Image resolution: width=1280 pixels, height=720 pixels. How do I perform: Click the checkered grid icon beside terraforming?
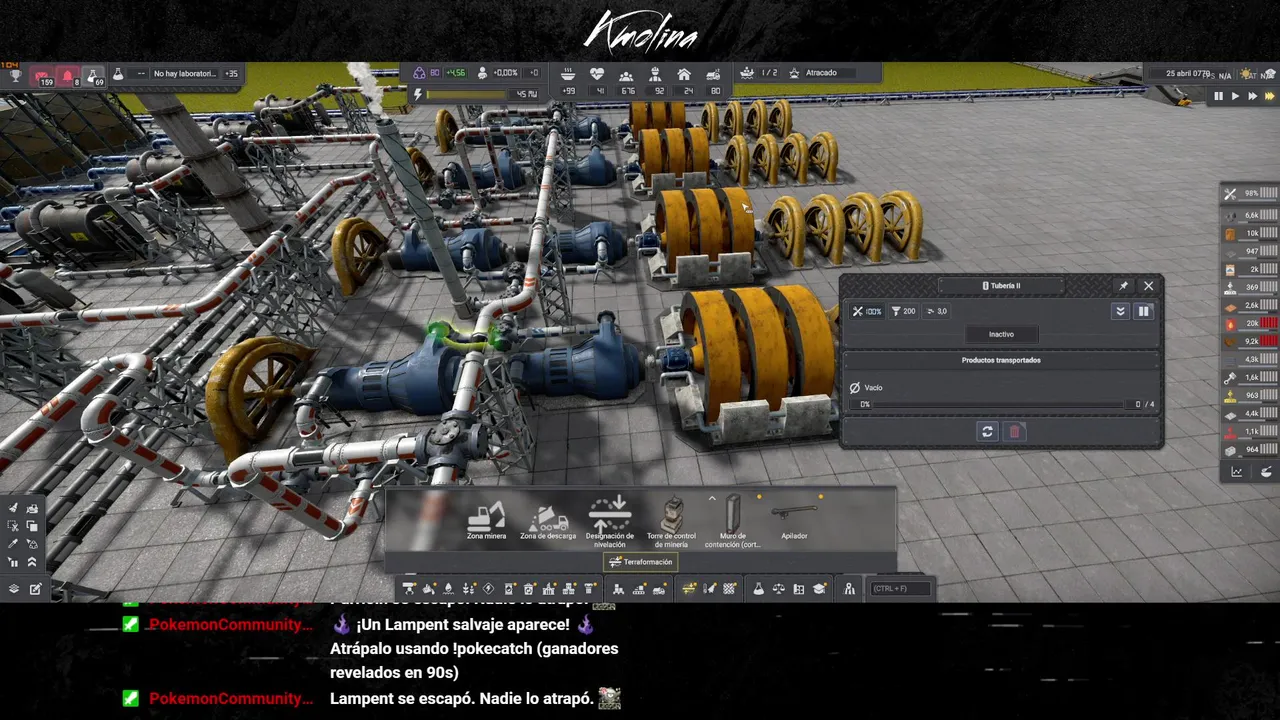[x=729, y=588]
